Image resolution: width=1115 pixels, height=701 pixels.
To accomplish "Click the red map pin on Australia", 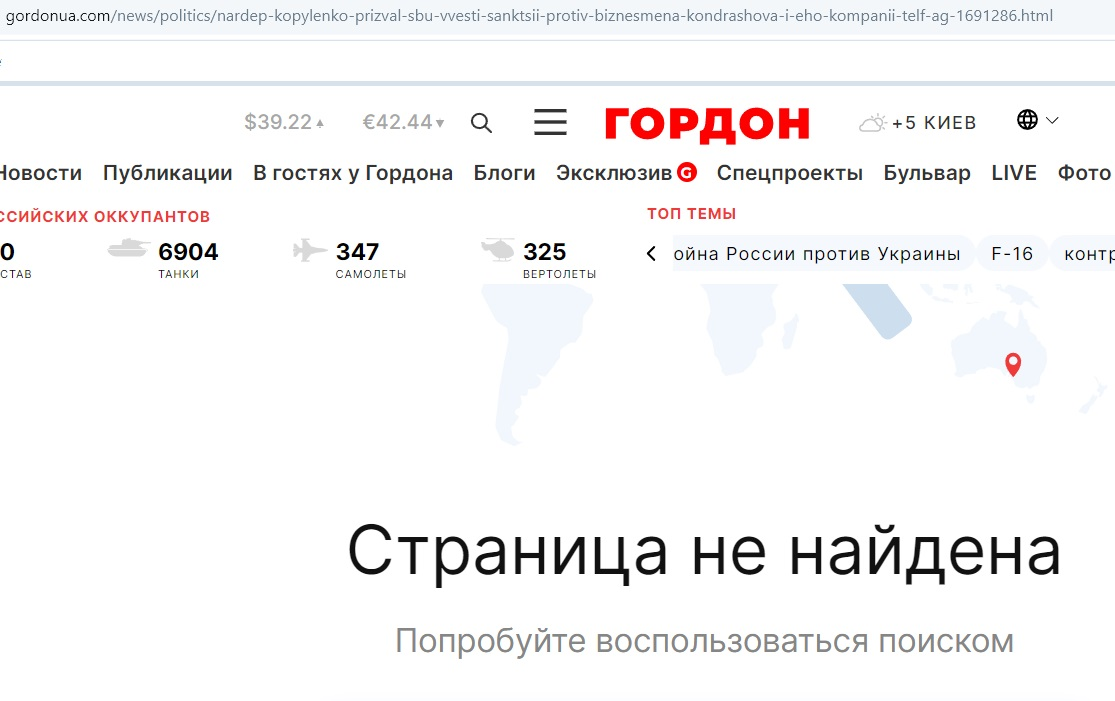I will [1013, 364].
